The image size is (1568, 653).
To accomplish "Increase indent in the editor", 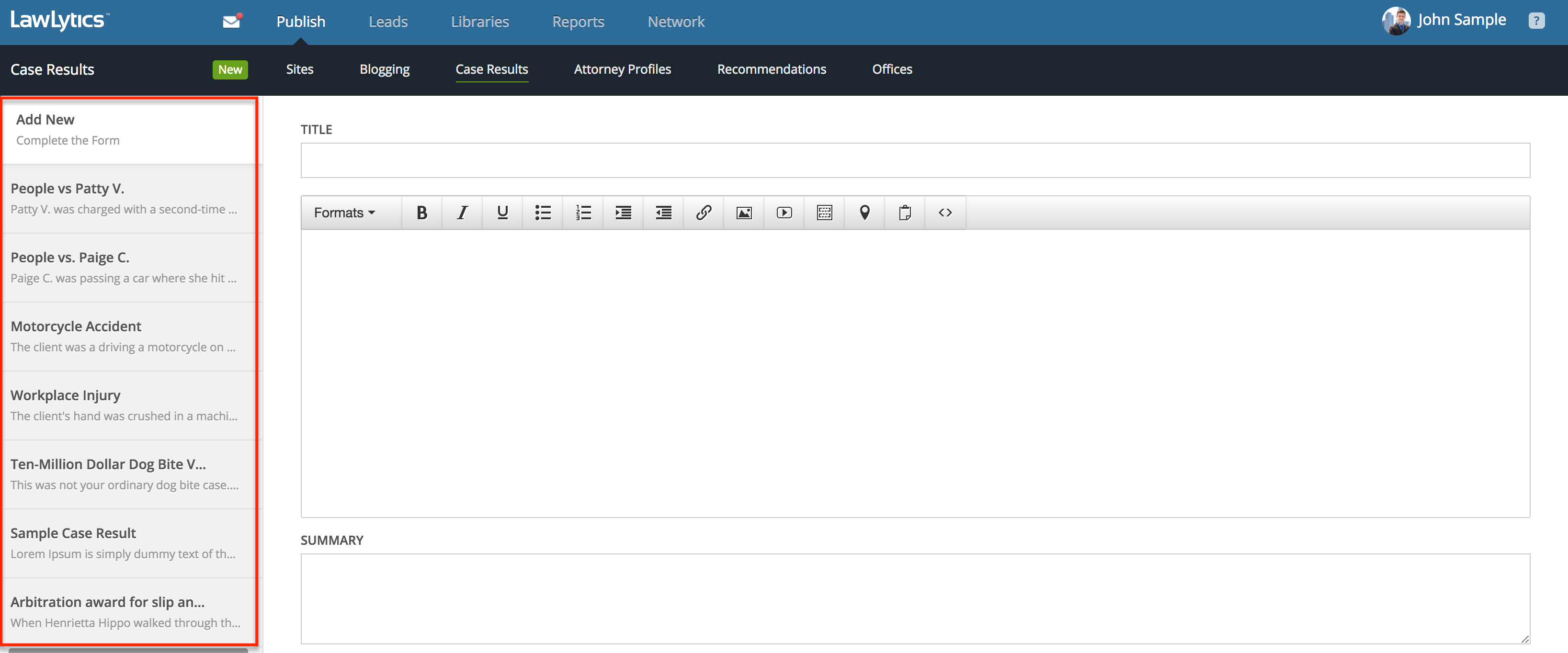I will pyautogui.click(x=623, y=213).
